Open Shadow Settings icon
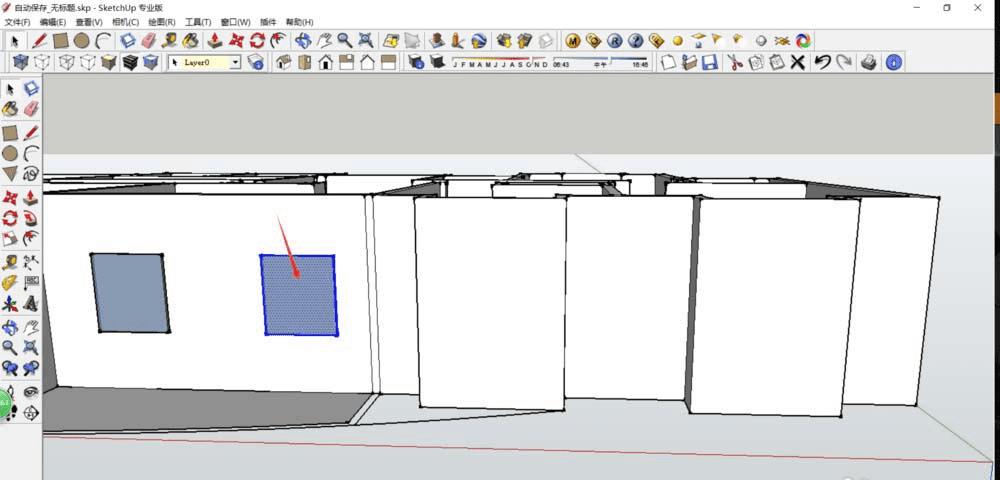Screen dimensions: 1000x480 [x=416, y=62]
